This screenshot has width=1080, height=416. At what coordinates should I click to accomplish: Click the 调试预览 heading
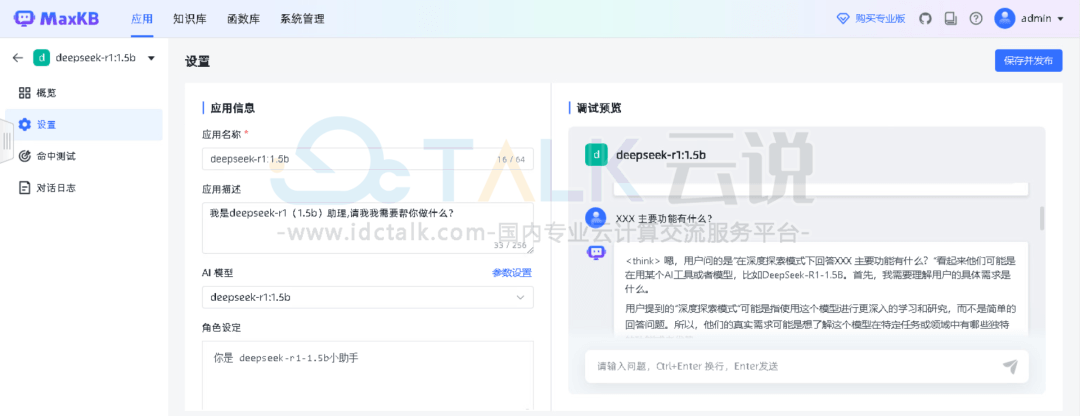599,108
